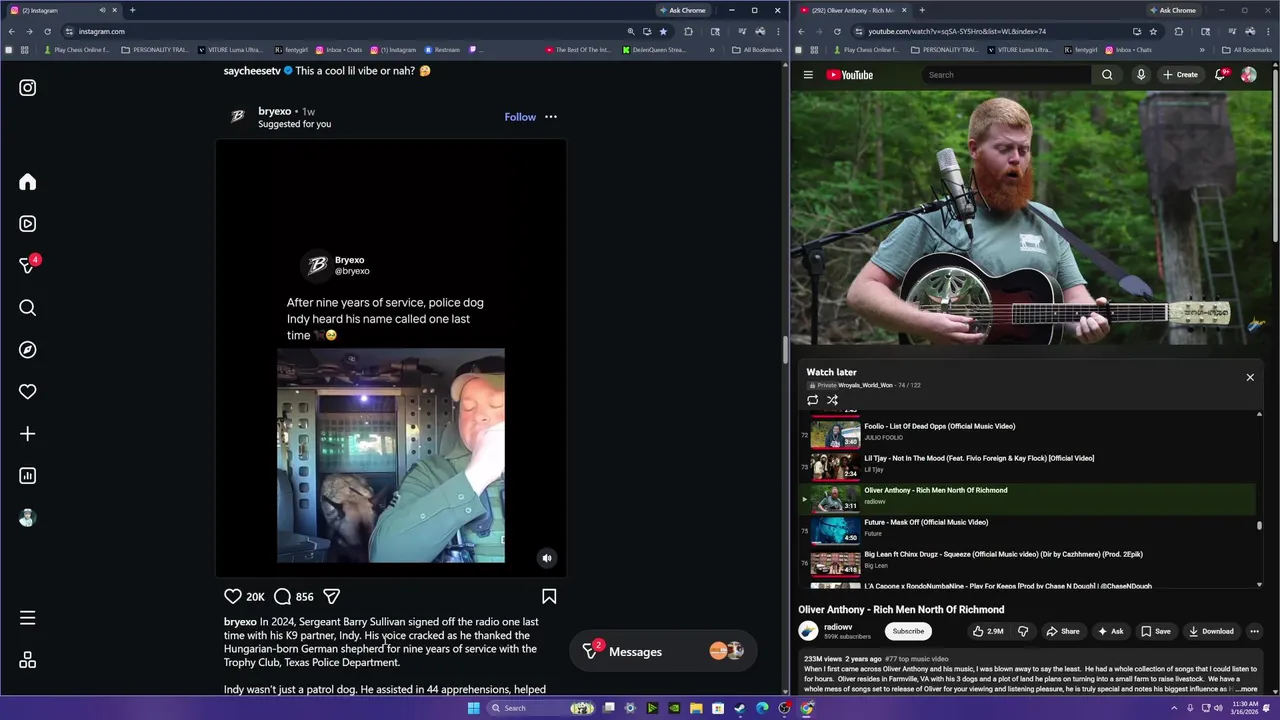Image resolution: width=1280 pixels, height=720 pixels.
Task: Go to YouTube home via logo
Action: coord(850,75)
